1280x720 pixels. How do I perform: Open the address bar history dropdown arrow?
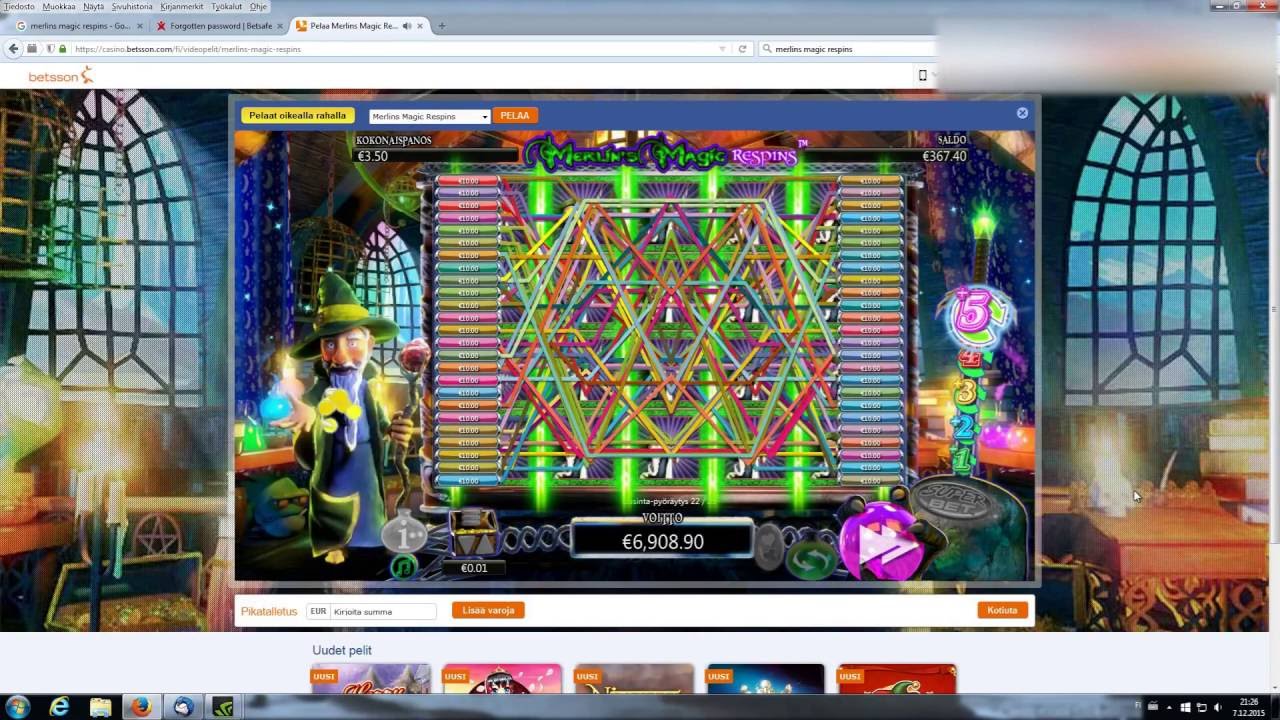coord(723,48)
